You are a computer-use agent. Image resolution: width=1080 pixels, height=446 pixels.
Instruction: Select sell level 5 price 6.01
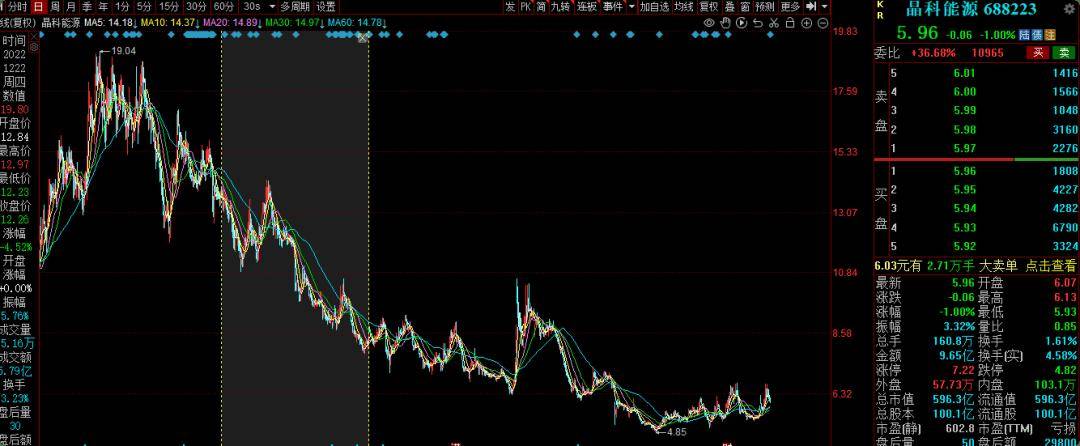pyautogui.click(x=965, y=73)
